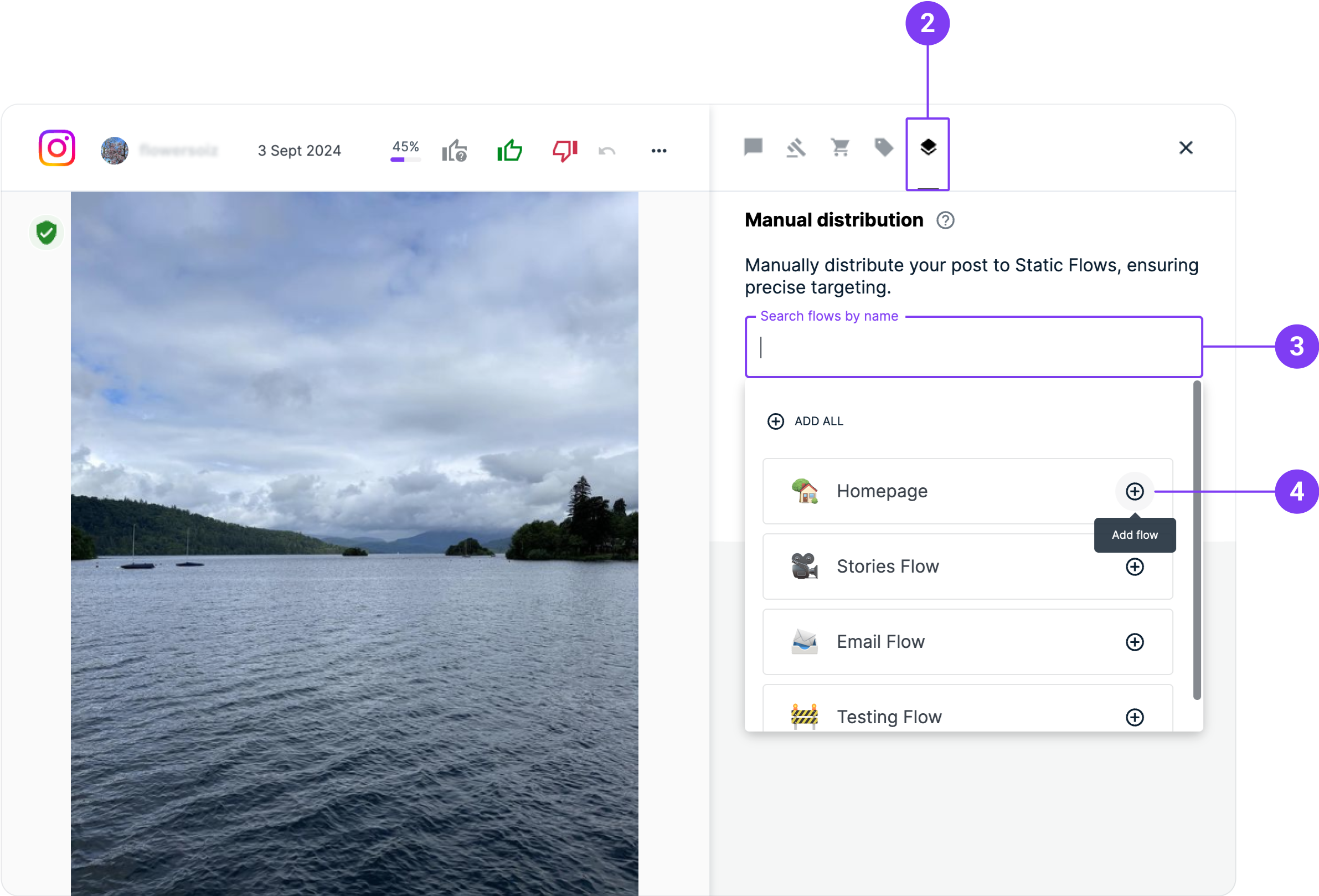Click the Instagram logo icon

coord(56,148)
